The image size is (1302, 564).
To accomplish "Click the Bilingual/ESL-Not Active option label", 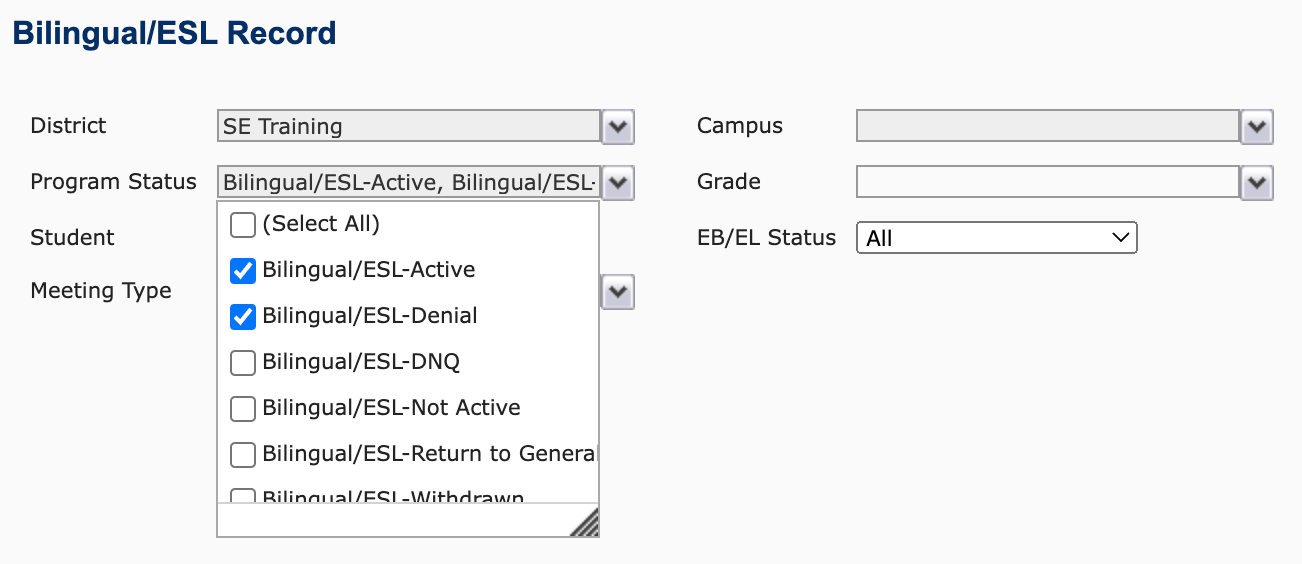I will click(391, 408).
